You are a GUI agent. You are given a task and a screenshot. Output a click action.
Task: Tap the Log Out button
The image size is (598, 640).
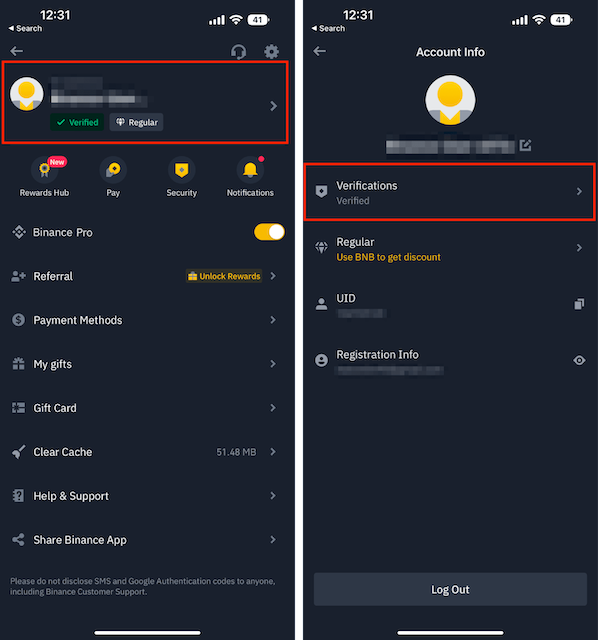pyautogui.click(x=450, y=589)
